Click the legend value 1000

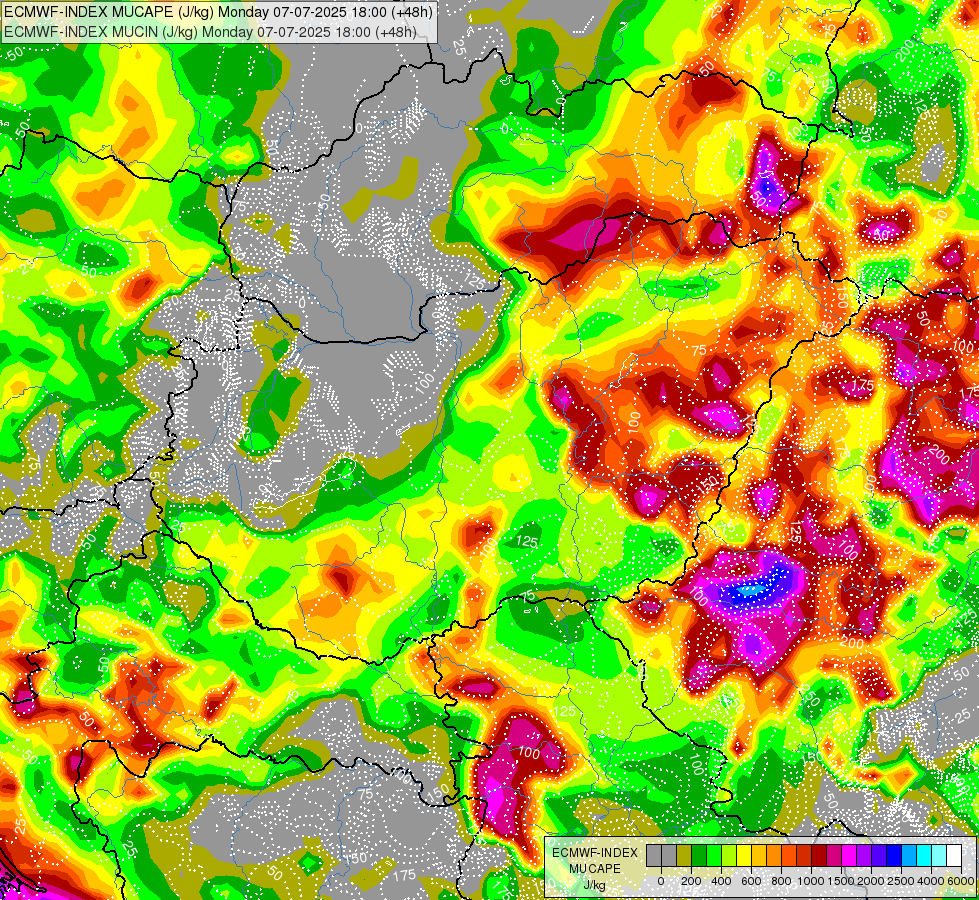810,881
